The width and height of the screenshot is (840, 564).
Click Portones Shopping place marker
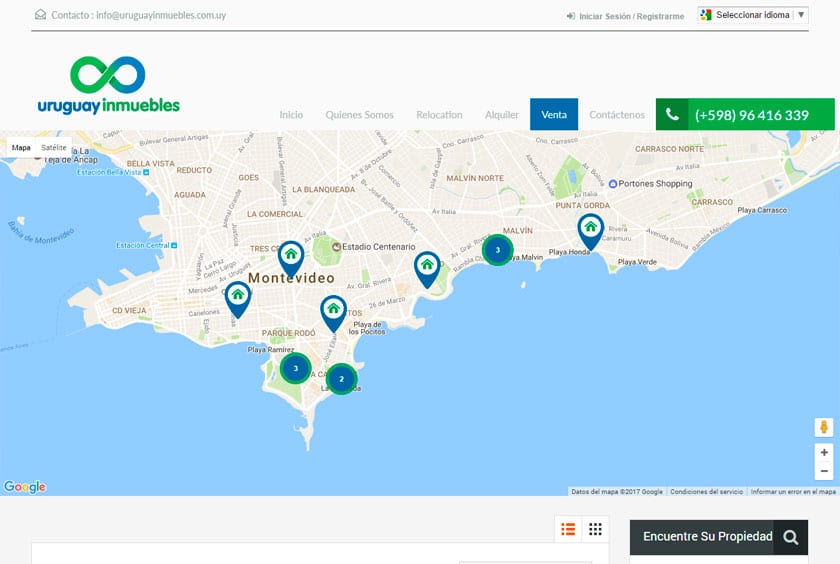613,184
